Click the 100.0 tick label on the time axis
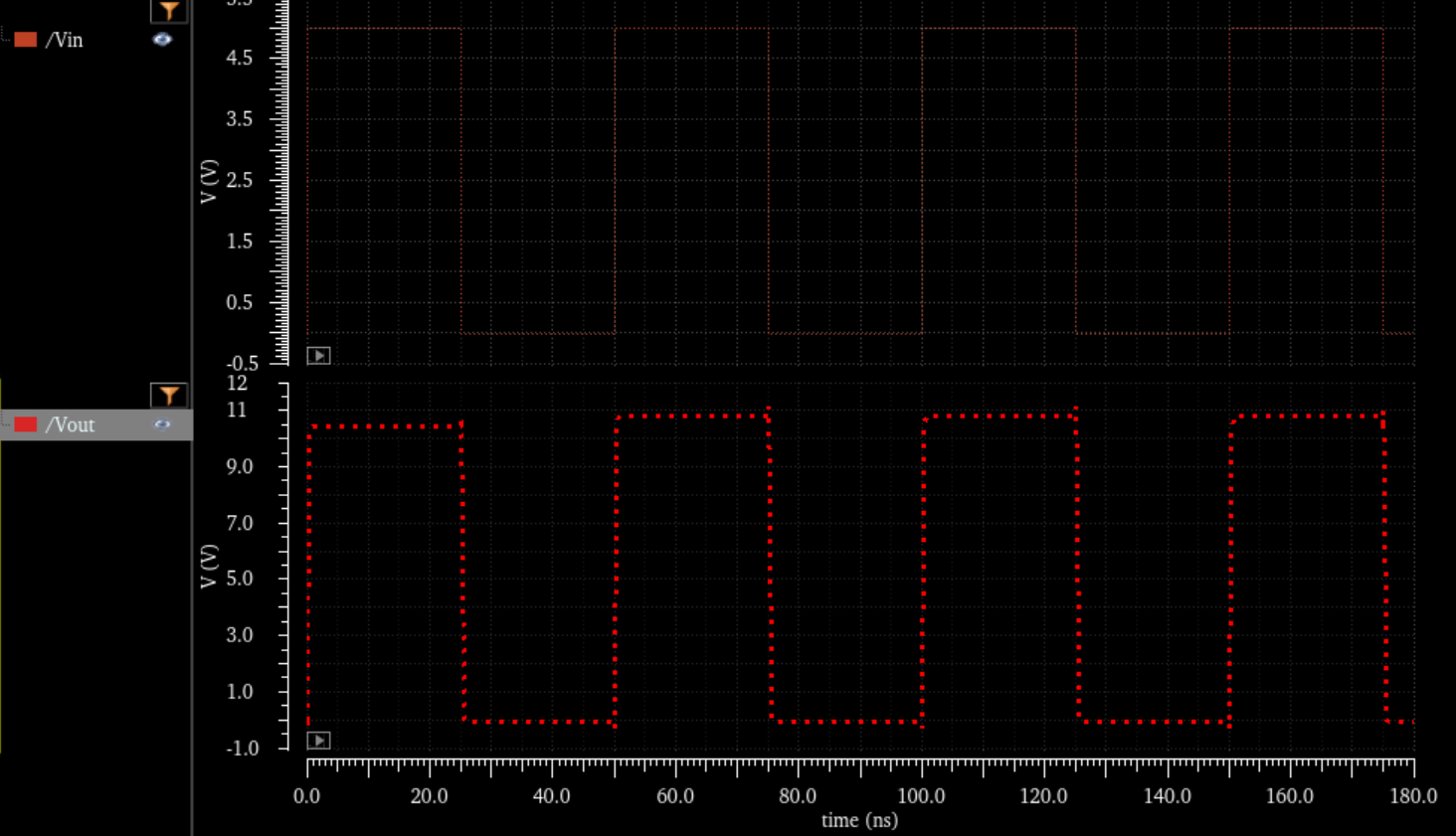Screen dimensions: 1456x836 tap(921, 796)
